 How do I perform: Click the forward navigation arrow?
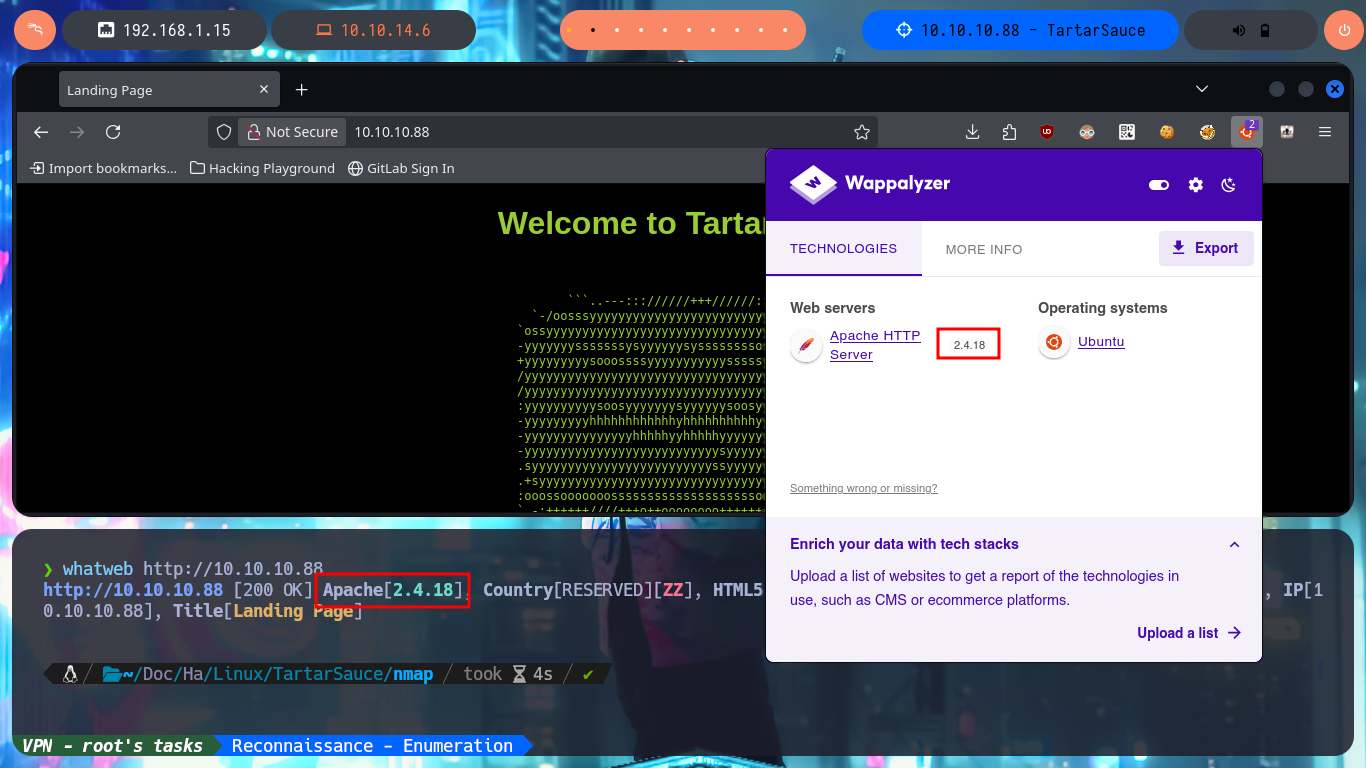[x=77, y=132]
